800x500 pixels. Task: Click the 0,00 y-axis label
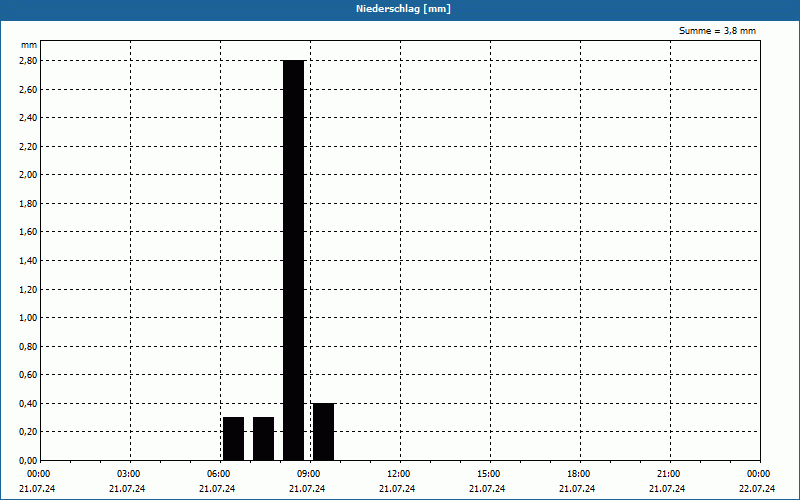coord(29,461)
